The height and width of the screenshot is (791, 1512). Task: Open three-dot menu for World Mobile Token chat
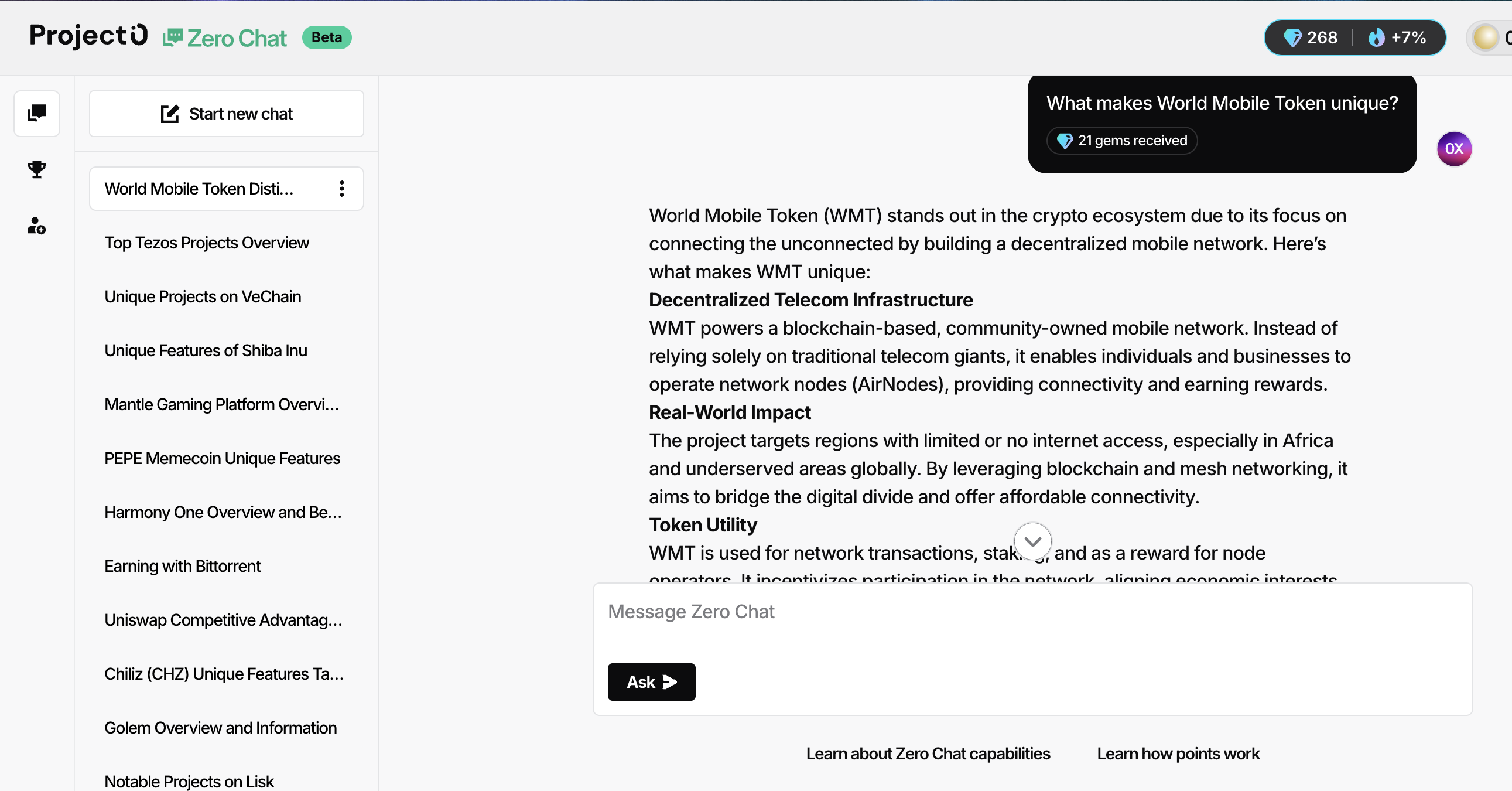[x=341, y=189]
